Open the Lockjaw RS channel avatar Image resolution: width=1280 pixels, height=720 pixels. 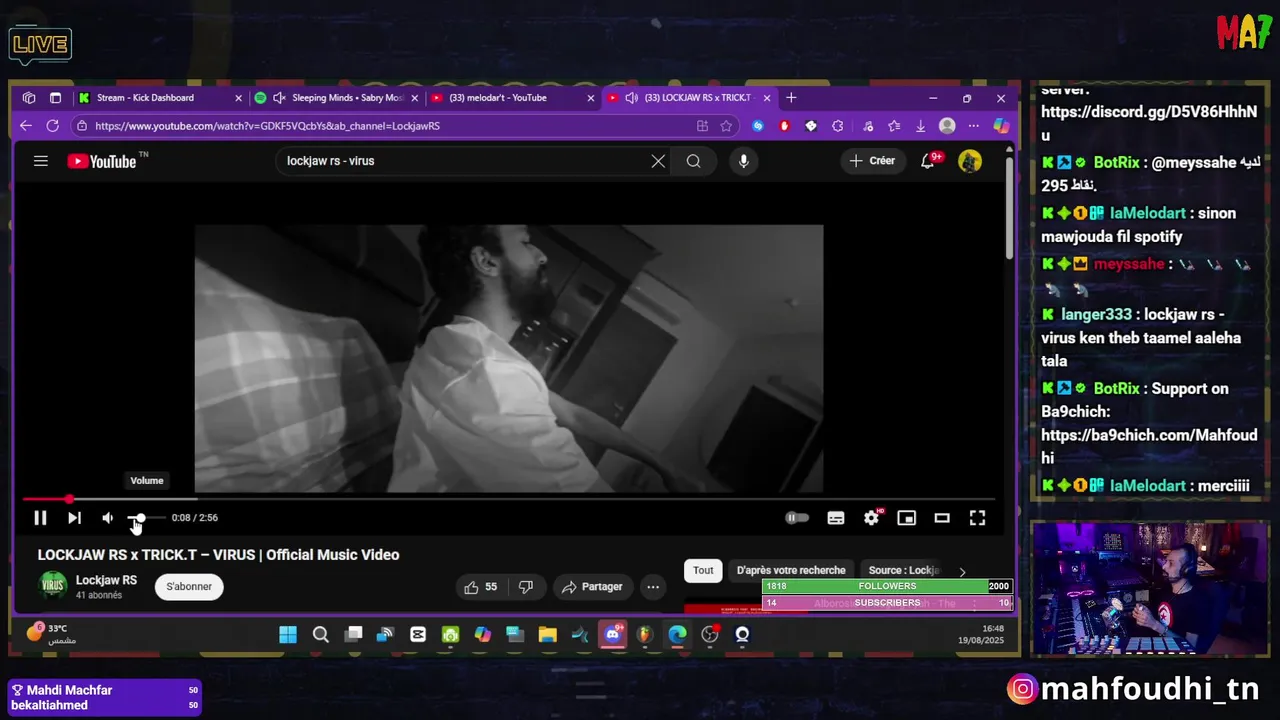53,586
